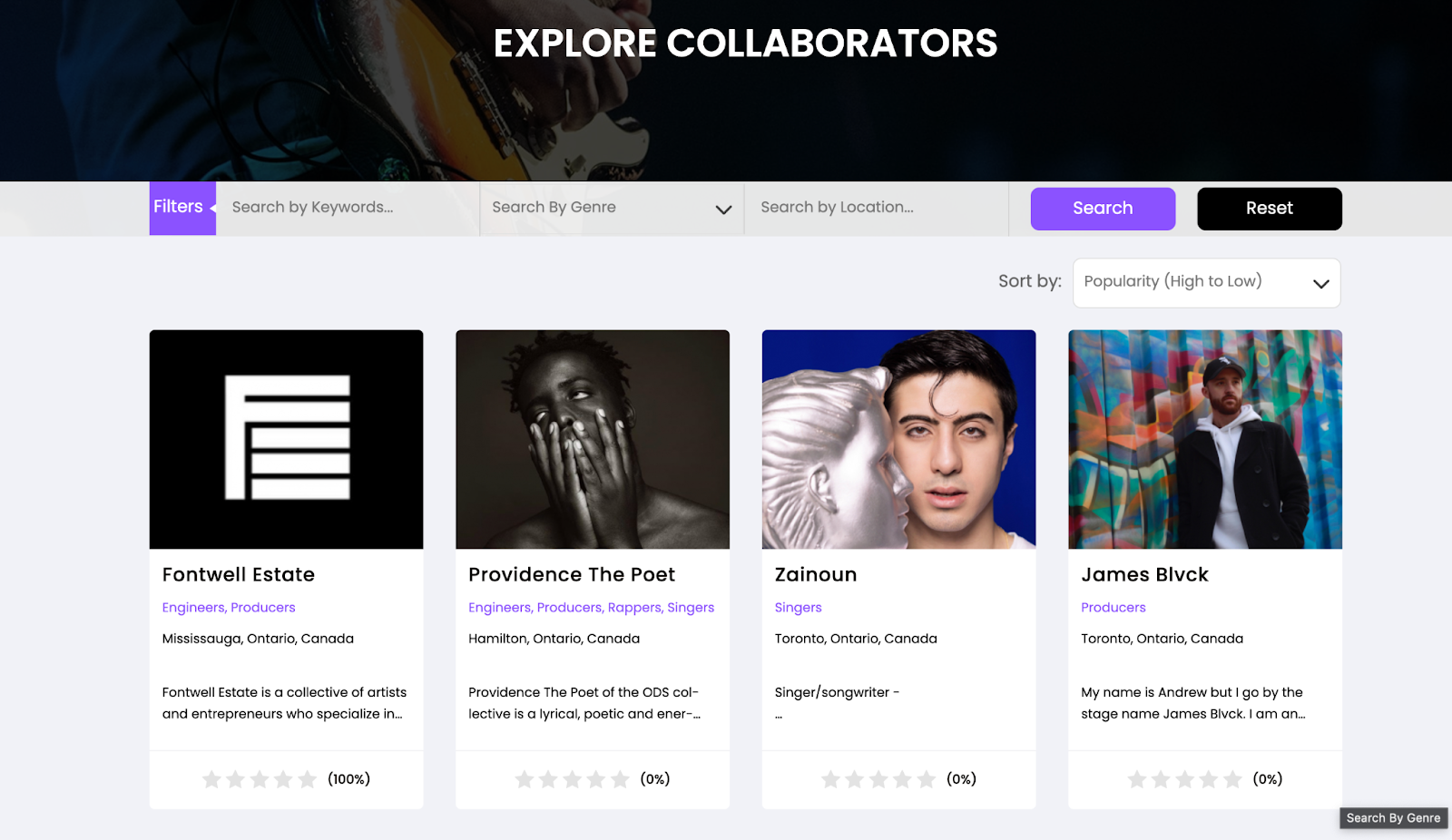1452x840 pixels.
Task: Click the Providence The Poet title
Action: coord(572,574)
